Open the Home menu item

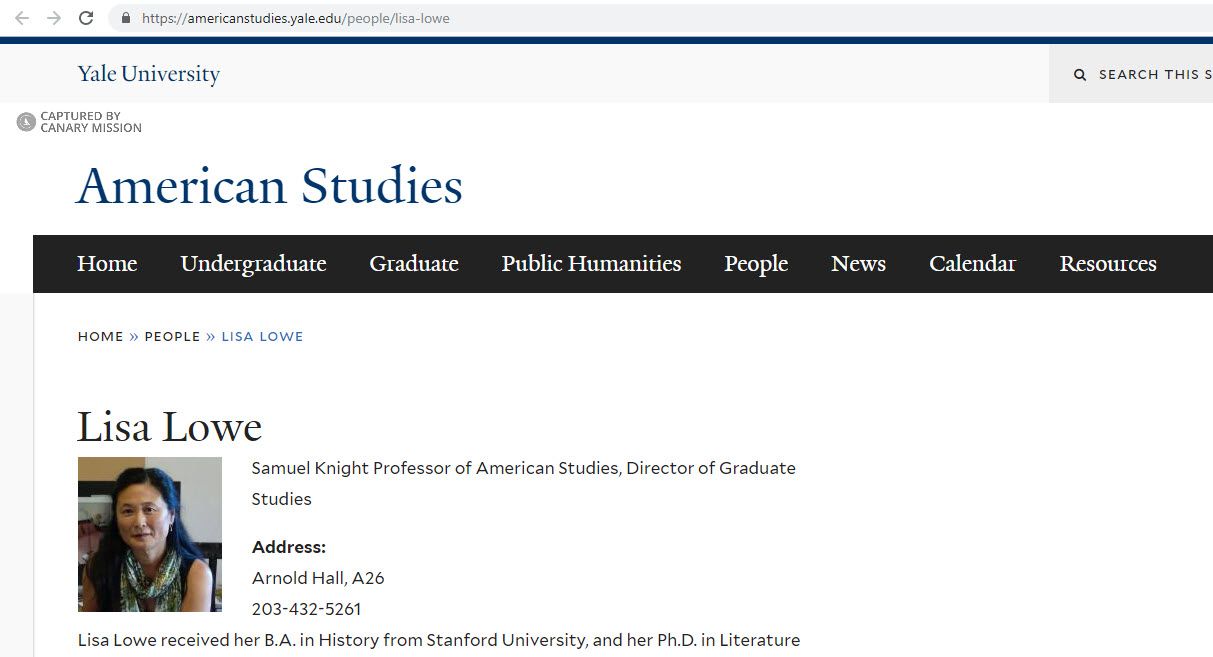pos(107,264)
